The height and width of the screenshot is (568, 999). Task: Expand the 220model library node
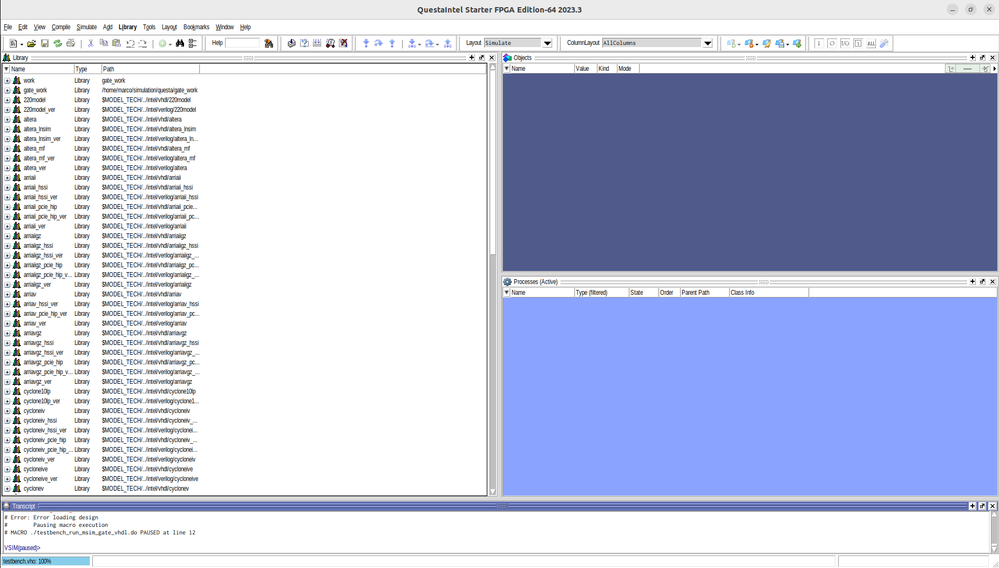coord(7,100)
